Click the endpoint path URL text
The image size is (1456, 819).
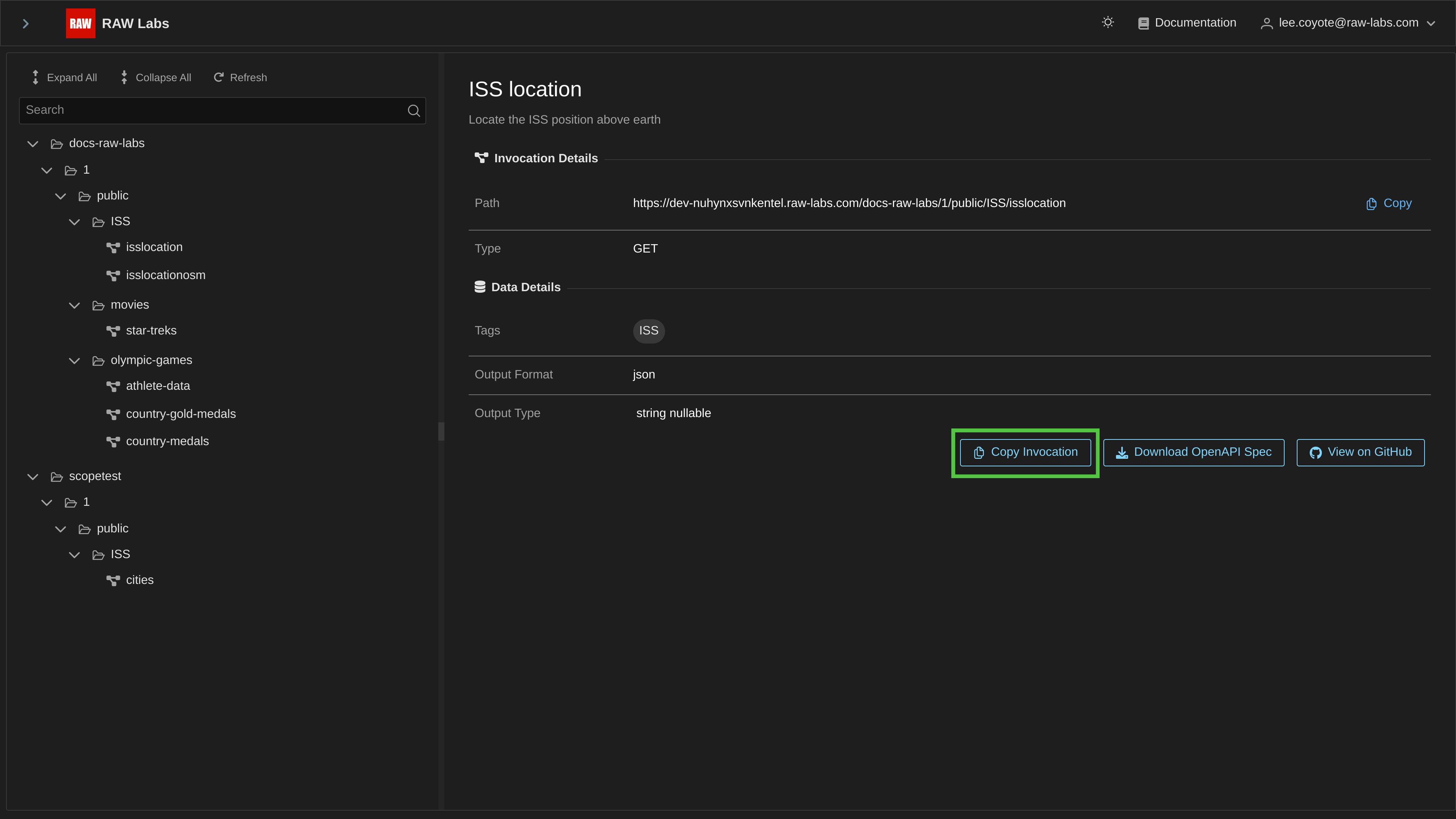pos(849,204)
